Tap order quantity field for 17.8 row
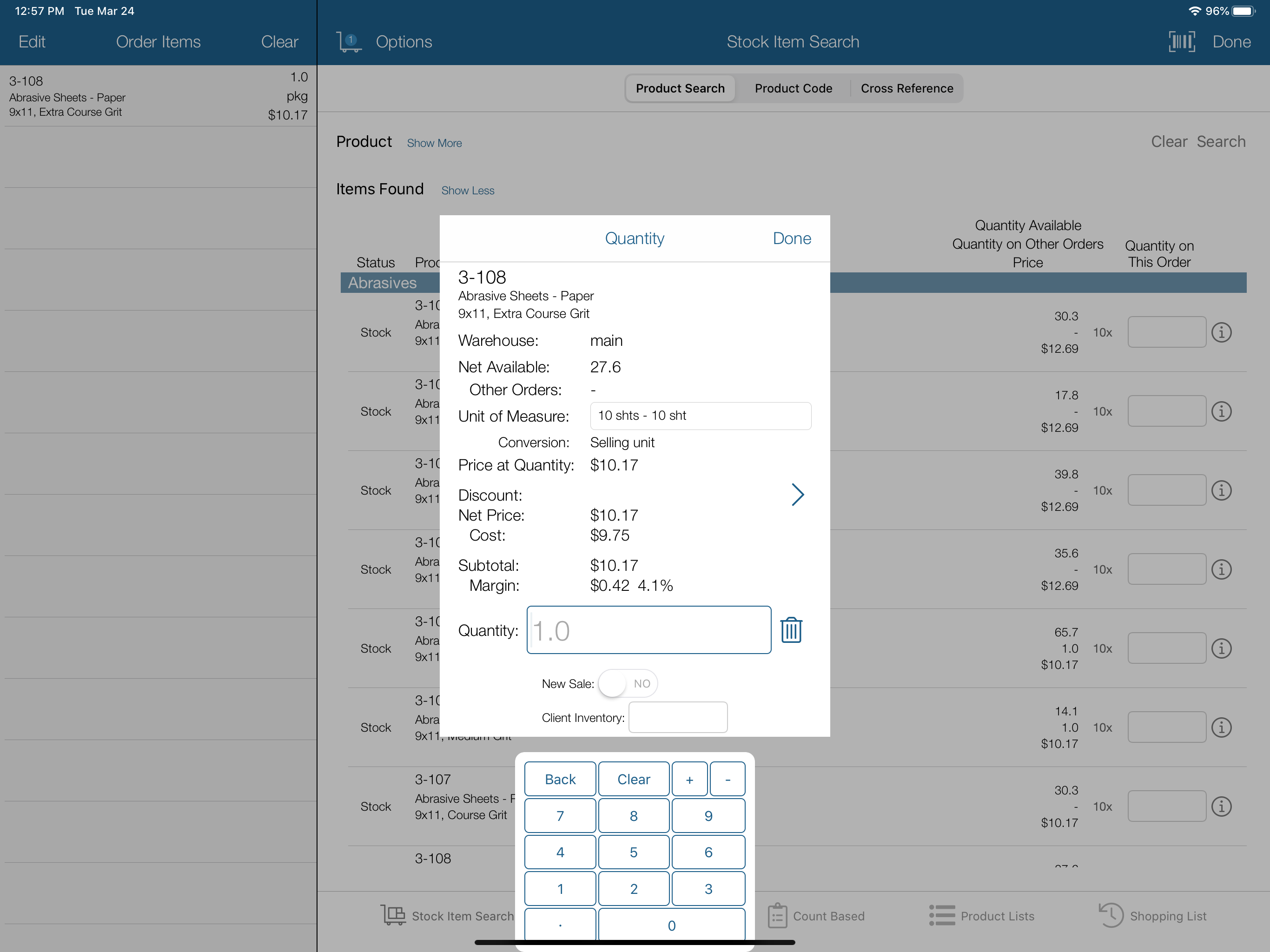Image resolution: width=1270 pixels, height=952 pixels. point(1166,411)
